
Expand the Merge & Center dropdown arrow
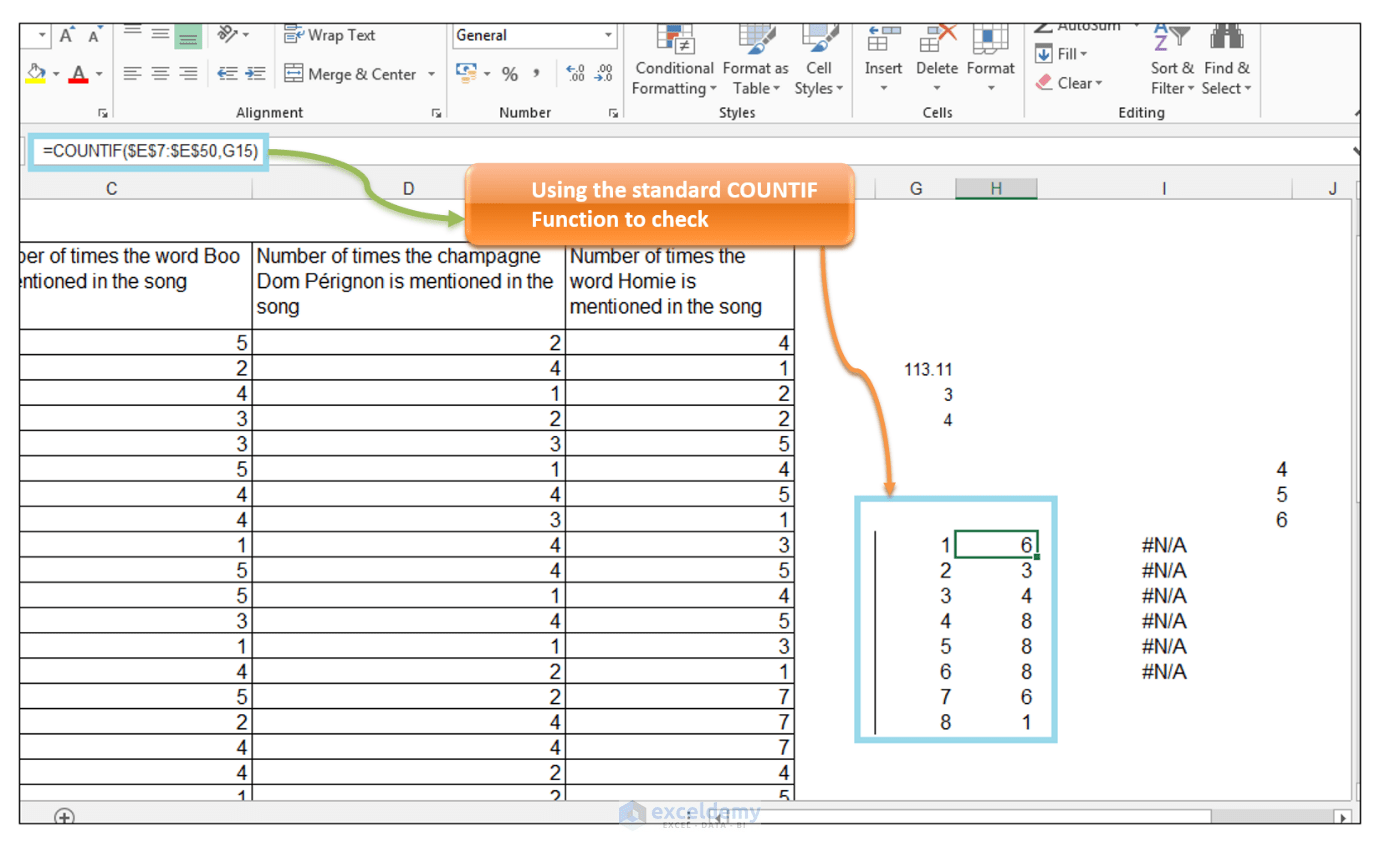[x=432, y=74]
